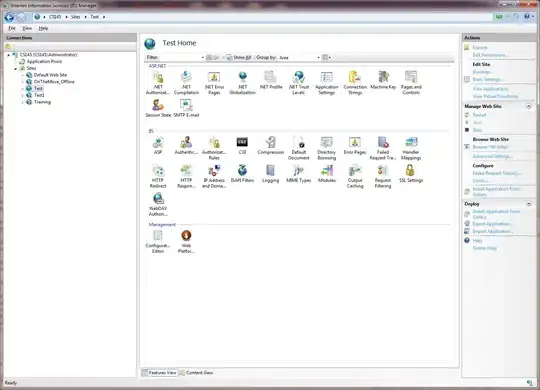
Task: Open the ISAPI Filters feature
Action: click(x=242, y=174)
